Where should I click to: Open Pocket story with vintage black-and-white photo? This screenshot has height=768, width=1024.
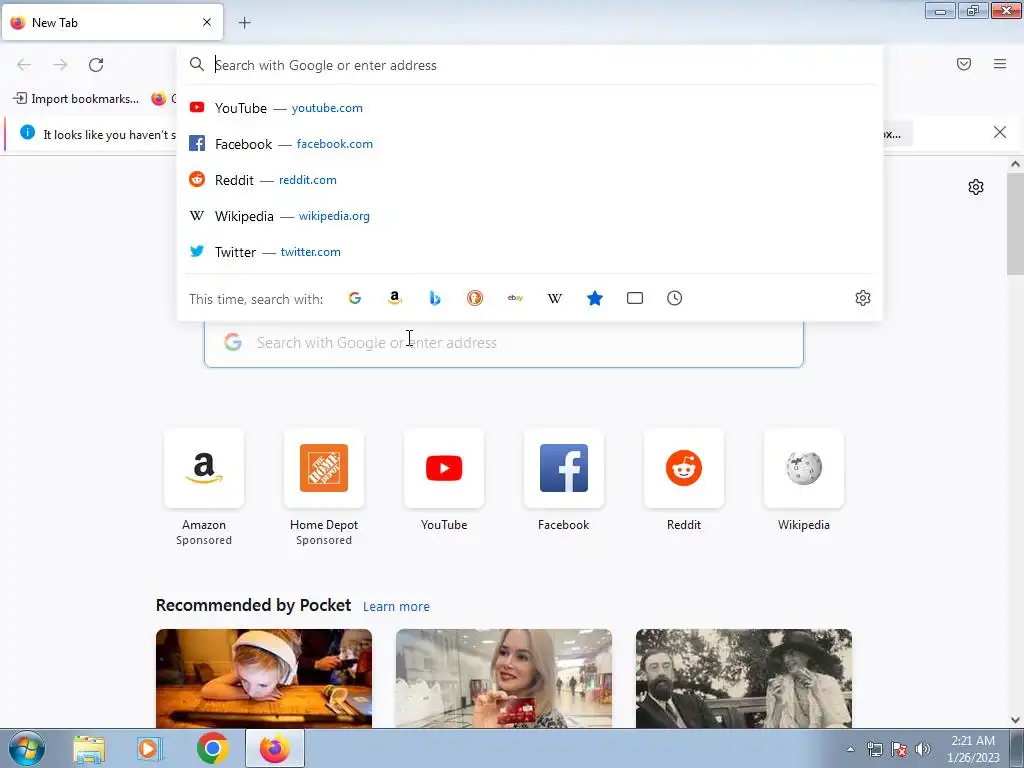(744, 679)
